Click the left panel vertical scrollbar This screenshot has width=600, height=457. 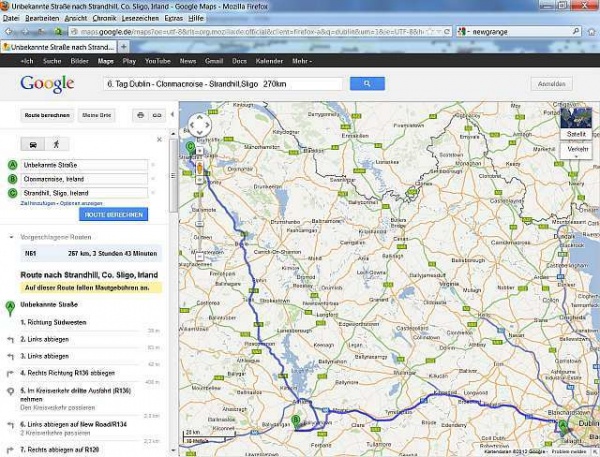(173, 175)
